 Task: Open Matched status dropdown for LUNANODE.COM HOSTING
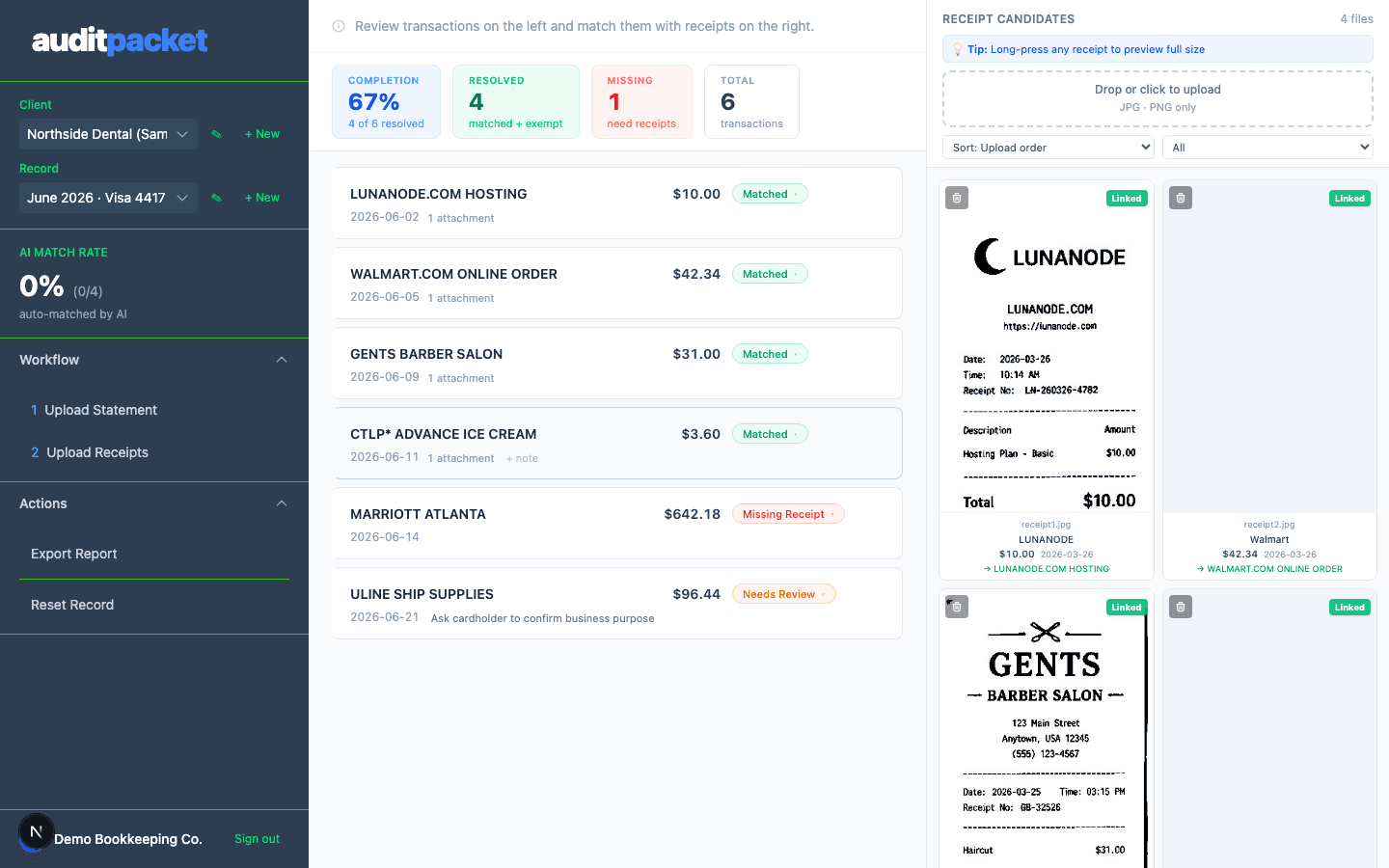(770, 194)
